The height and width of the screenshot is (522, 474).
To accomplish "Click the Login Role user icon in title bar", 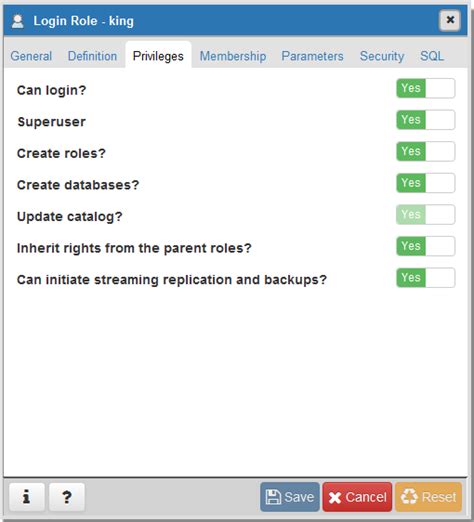I will coord(18,21).
